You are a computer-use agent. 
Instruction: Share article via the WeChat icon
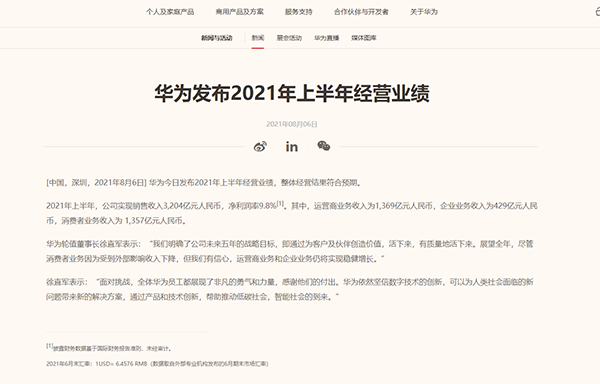pyautogui.click(x=324, y=146)
